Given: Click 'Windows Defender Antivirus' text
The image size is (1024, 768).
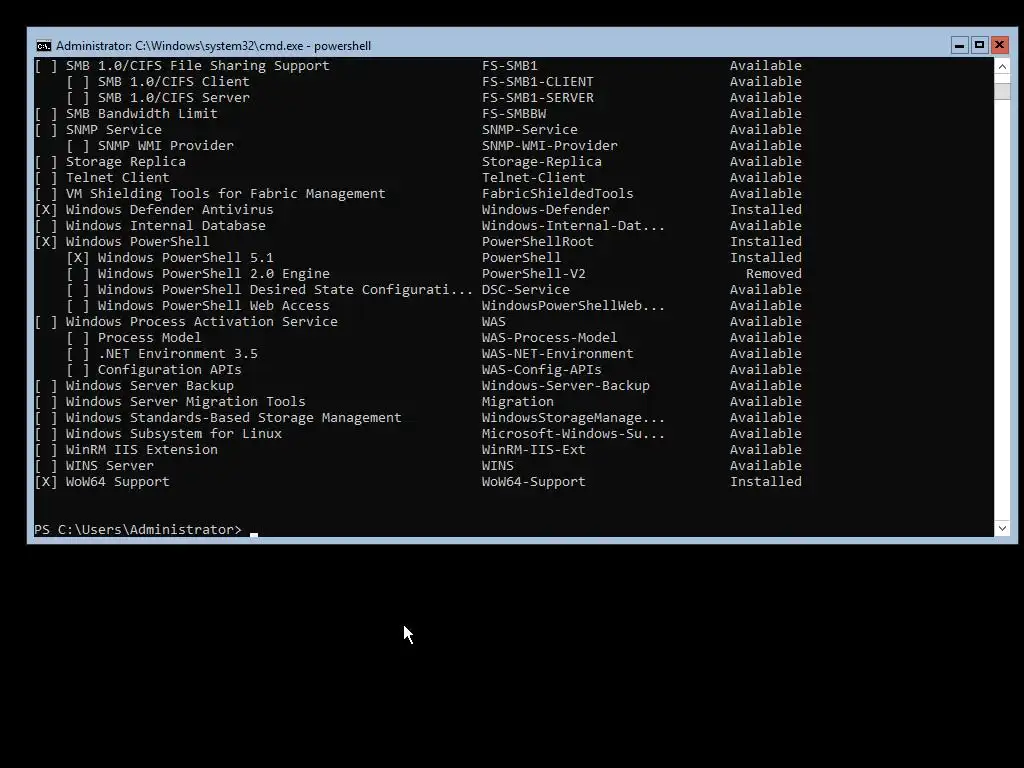Looking at the screenshot, I should click(170, 210).
